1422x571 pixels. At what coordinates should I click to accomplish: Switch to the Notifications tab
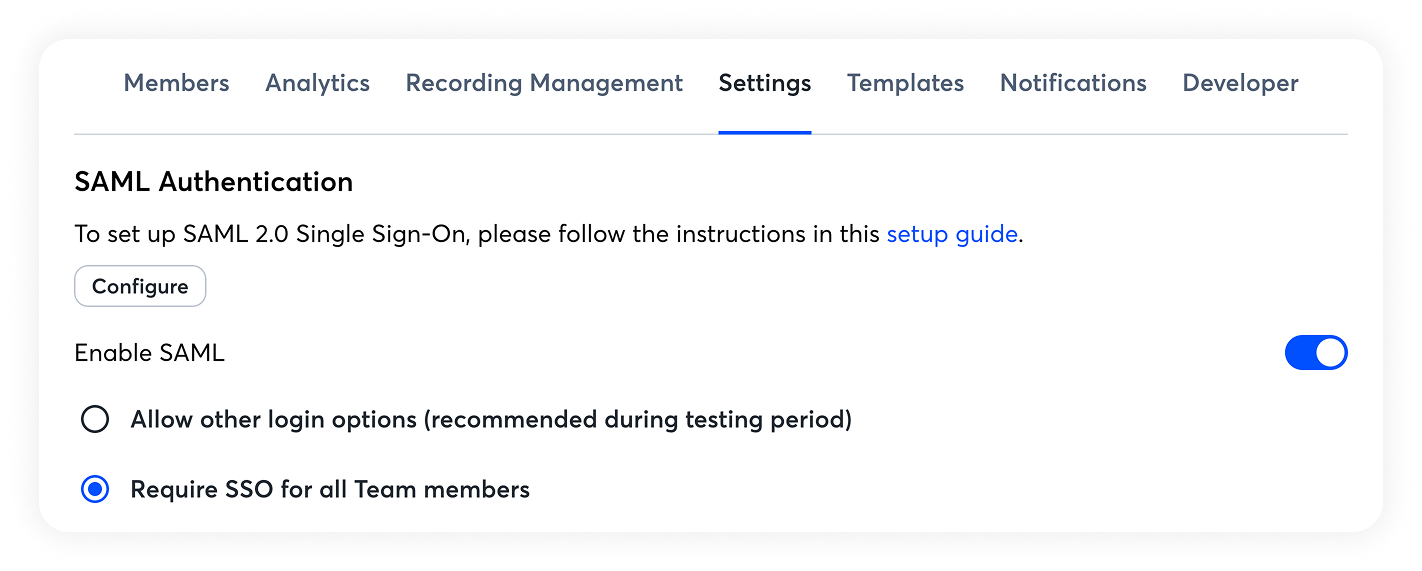(x=1073, y=83)
